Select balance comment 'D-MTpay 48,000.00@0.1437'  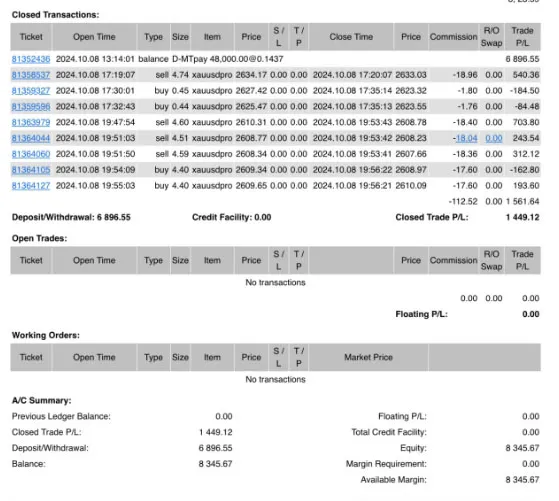pos(227,59)
